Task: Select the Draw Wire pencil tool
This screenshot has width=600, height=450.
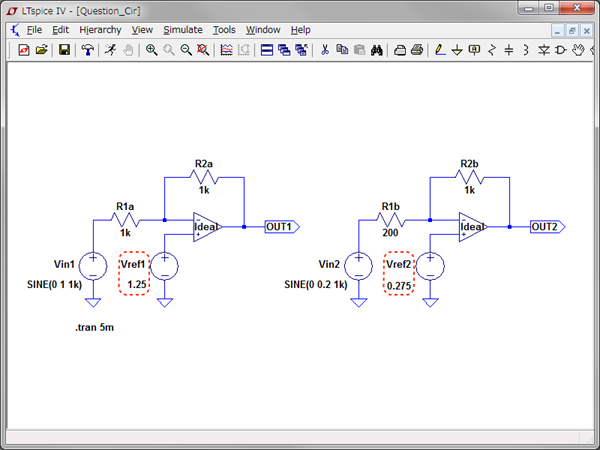Action: (x=440, y=49)
